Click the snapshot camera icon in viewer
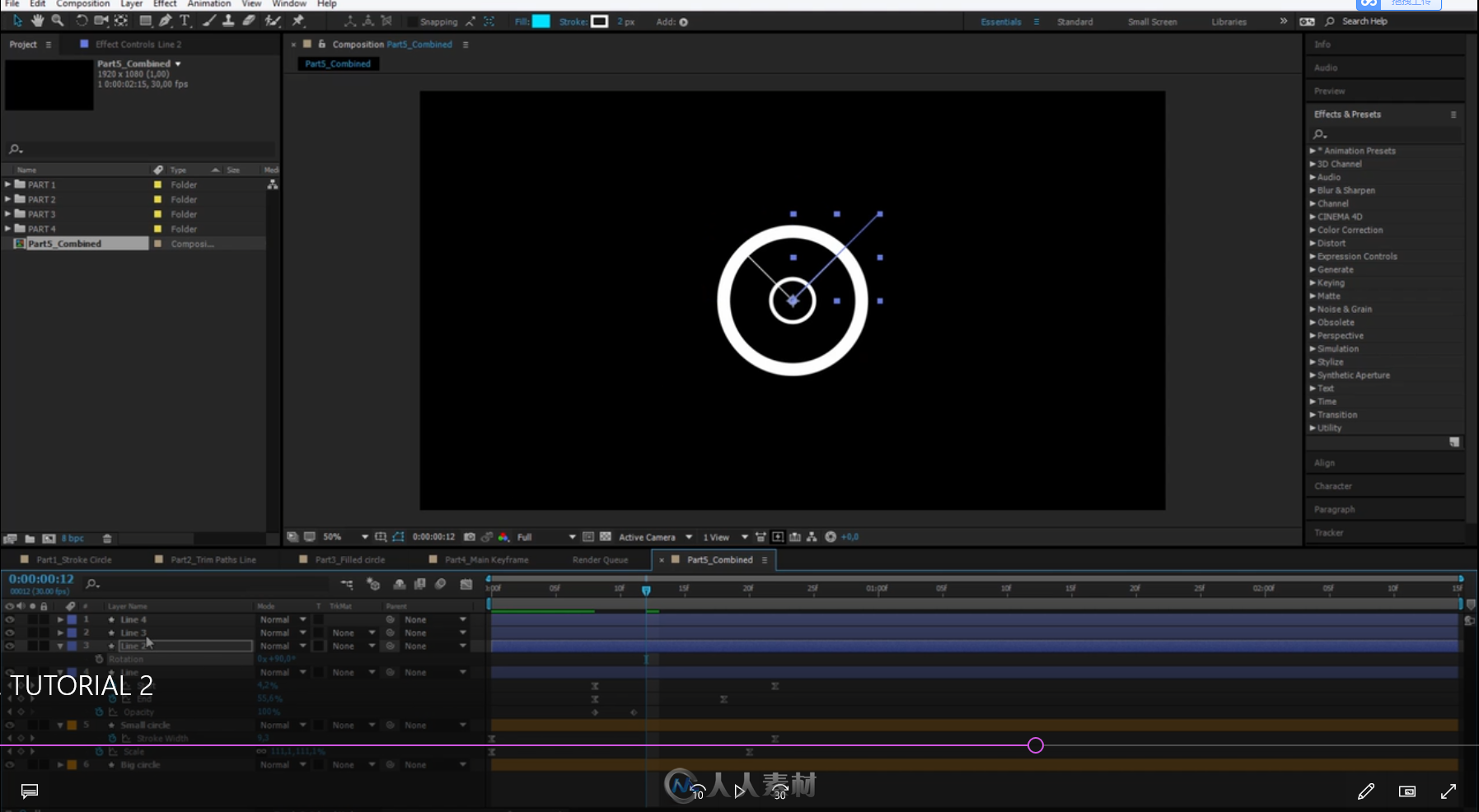The width and height of the screenshot is (1479, 812). 470,537
